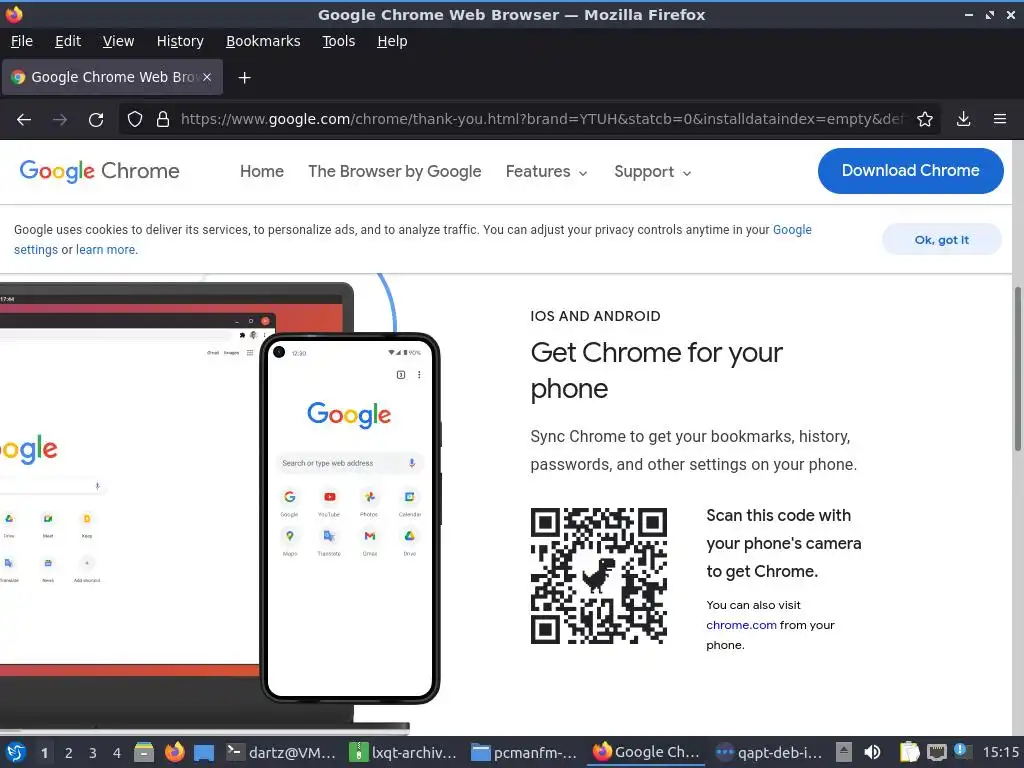
Task: Click the 15:15 taskbar clock
Action: pyautogui.click(x=1001, y=752)
